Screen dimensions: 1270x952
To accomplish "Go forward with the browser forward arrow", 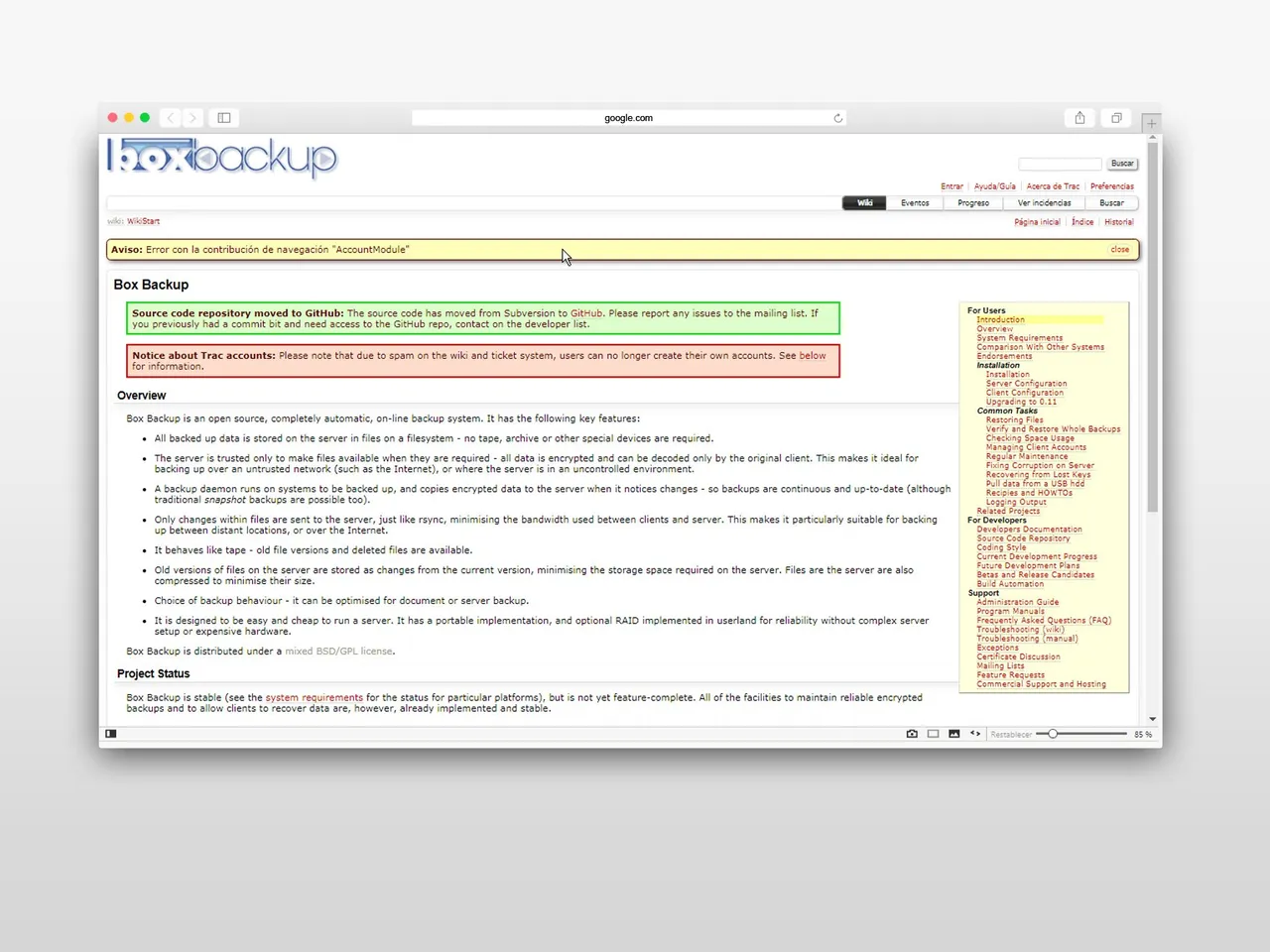I will 193,118.
